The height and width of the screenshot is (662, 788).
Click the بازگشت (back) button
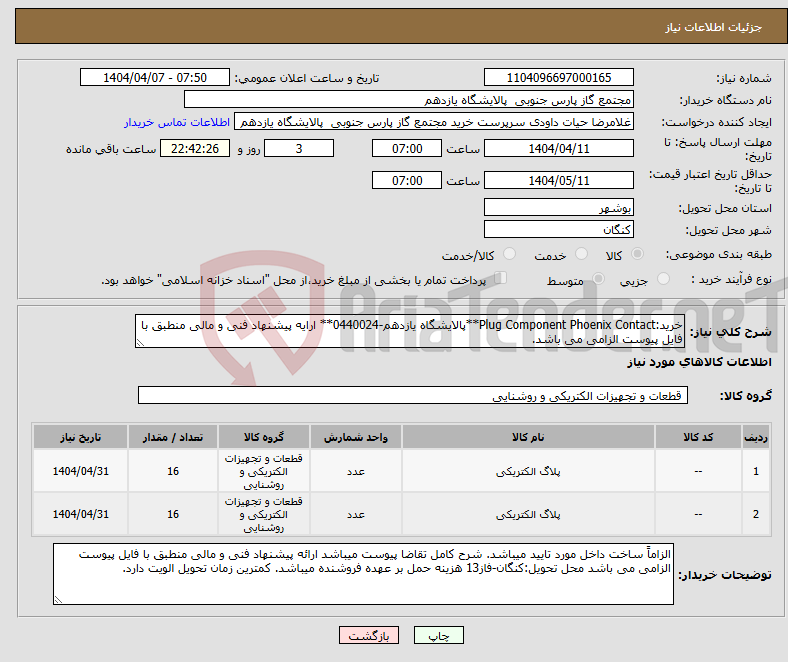pyautogui.click(x=369, y=635)
